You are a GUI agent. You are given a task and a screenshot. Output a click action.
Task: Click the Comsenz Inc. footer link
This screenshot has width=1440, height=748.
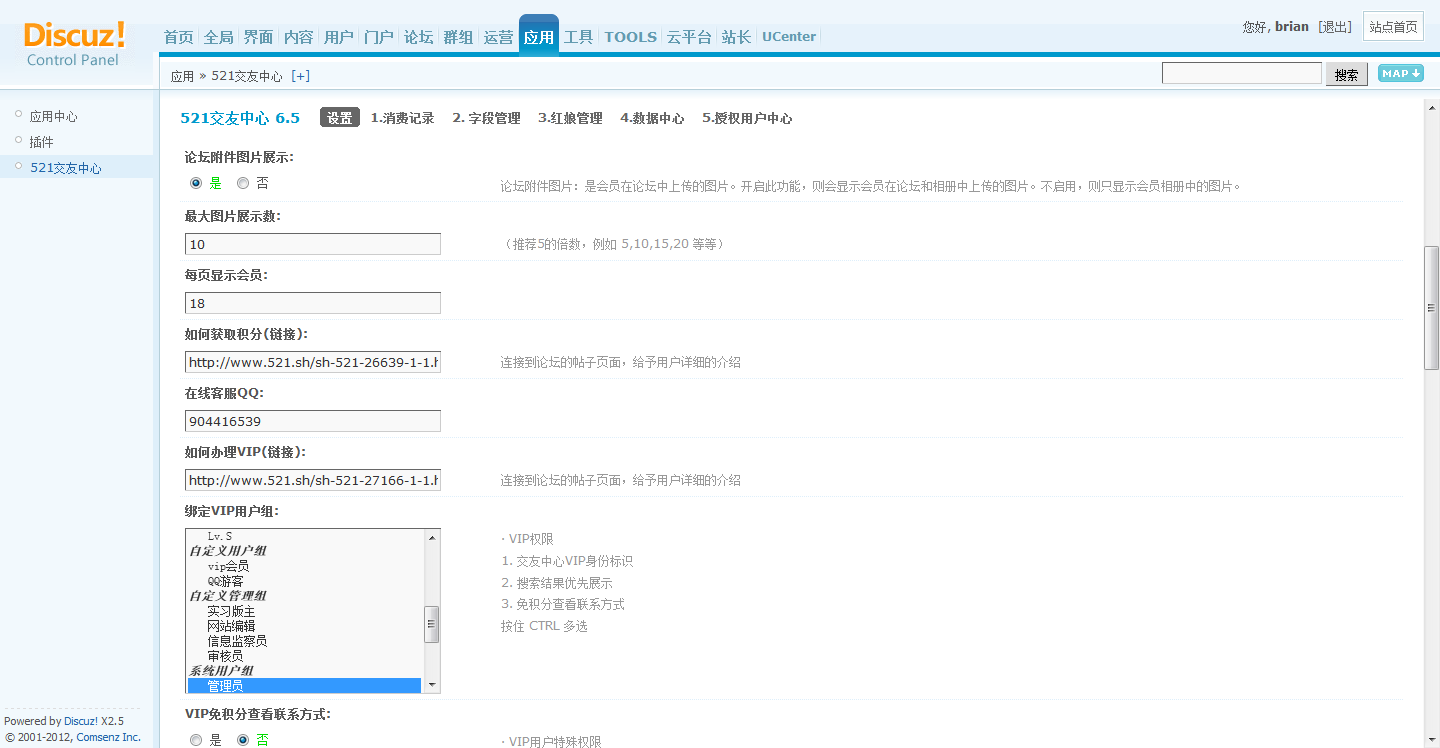point(108,737)
